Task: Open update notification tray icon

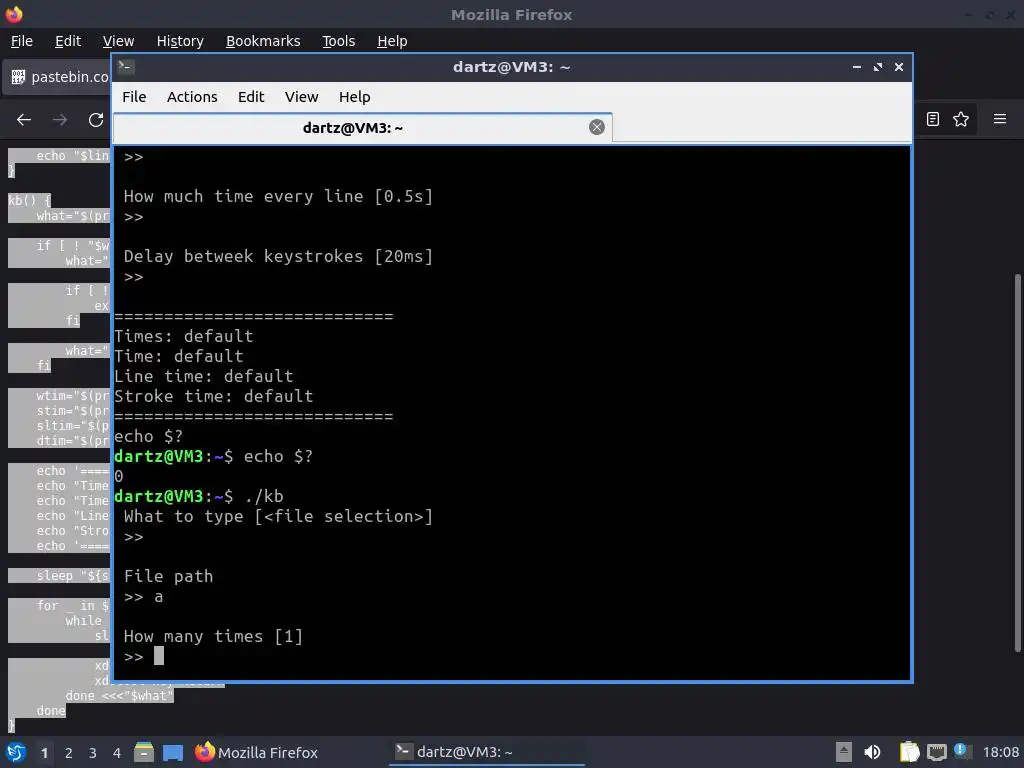Action: click(961, 751)
